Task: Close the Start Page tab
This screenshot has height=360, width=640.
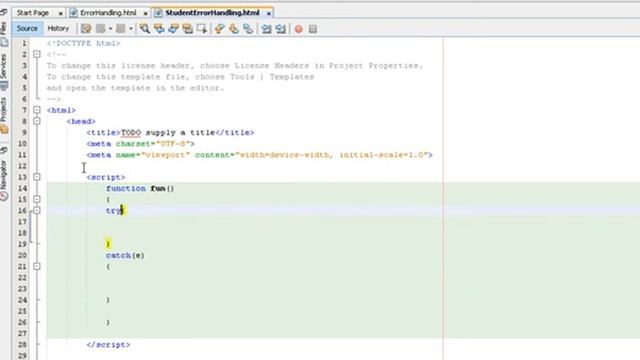Action: pyautogui.click(x=60, y=13)
